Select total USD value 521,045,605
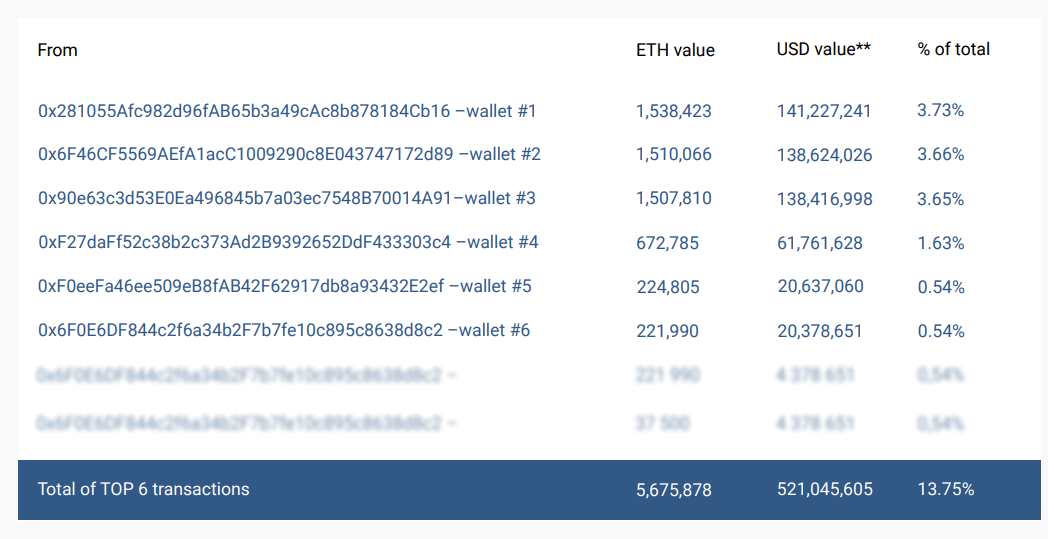This screenshot has width=1048, height=539. coord(825,490)
